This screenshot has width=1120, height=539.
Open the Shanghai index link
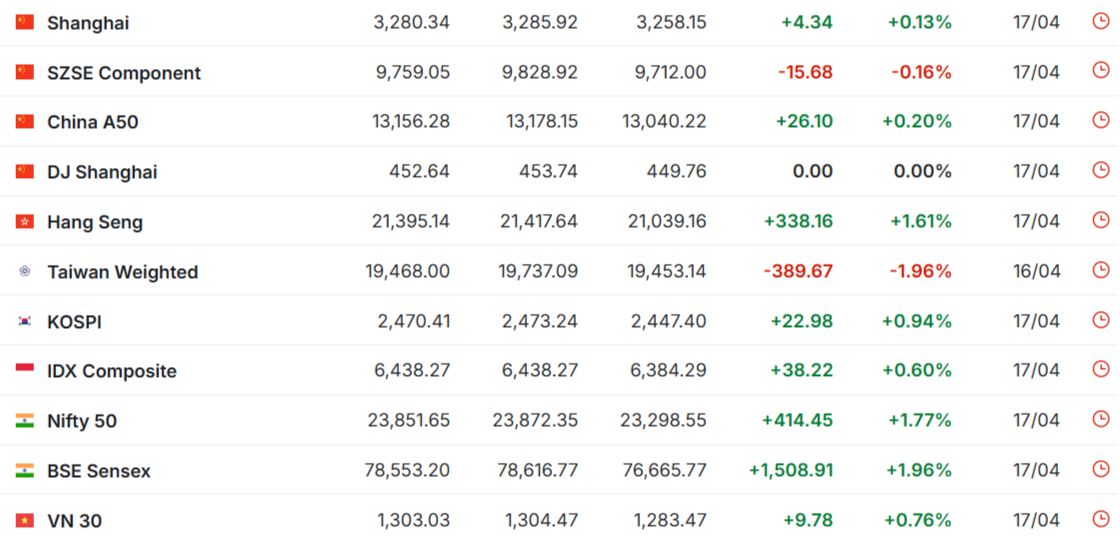tap(88, 23)
